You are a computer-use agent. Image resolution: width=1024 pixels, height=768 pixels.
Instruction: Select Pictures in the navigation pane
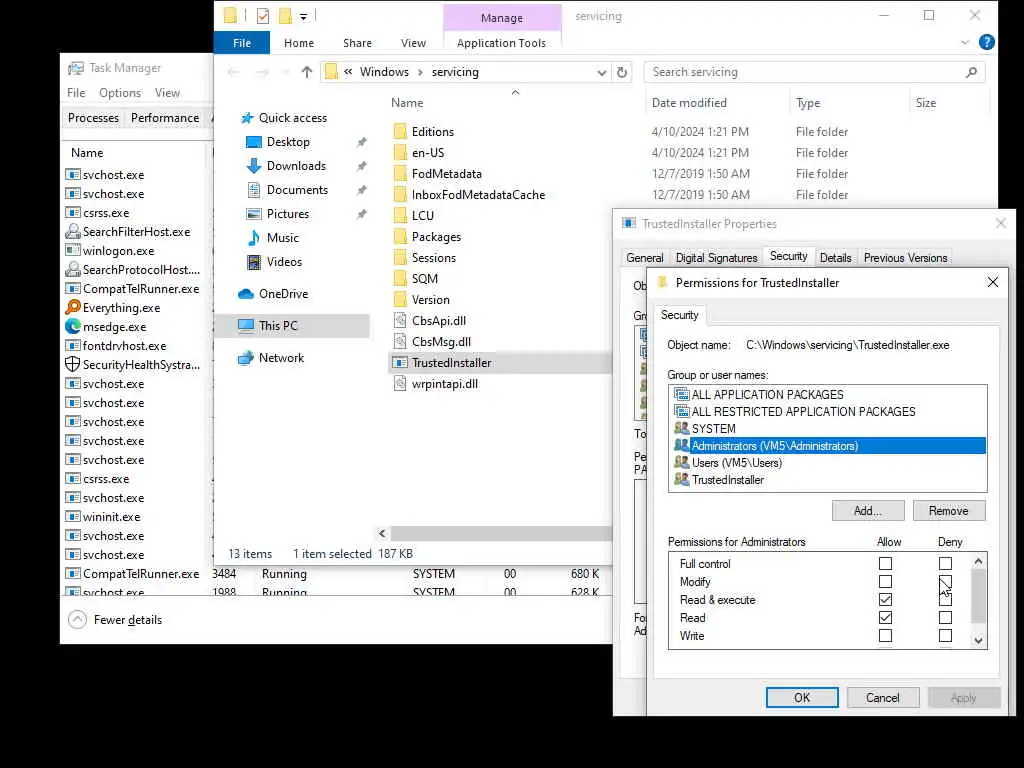click(287, 214)
